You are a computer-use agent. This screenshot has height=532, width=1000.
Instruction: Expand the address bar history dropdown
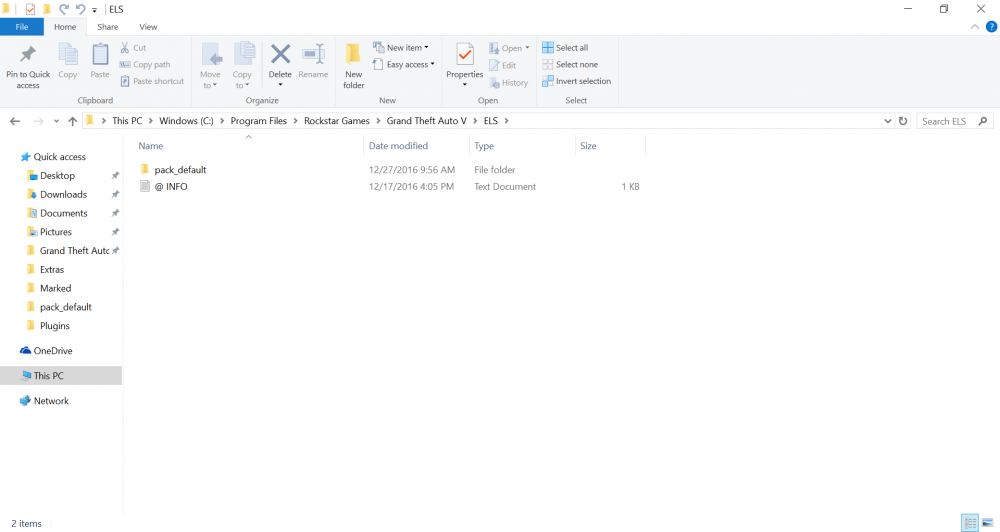pos(887,121)
